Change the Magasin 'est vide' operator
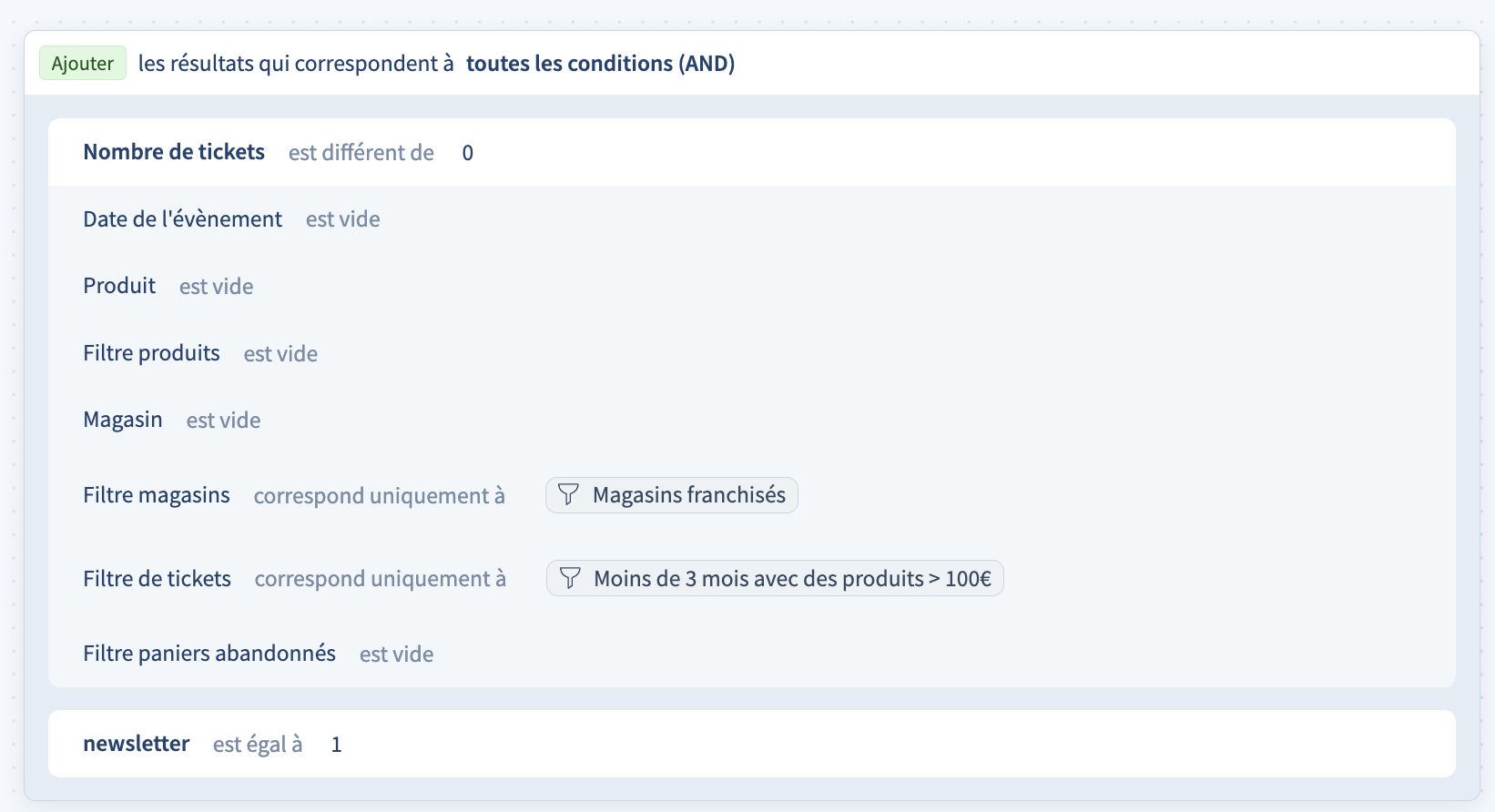 point(223,421)
